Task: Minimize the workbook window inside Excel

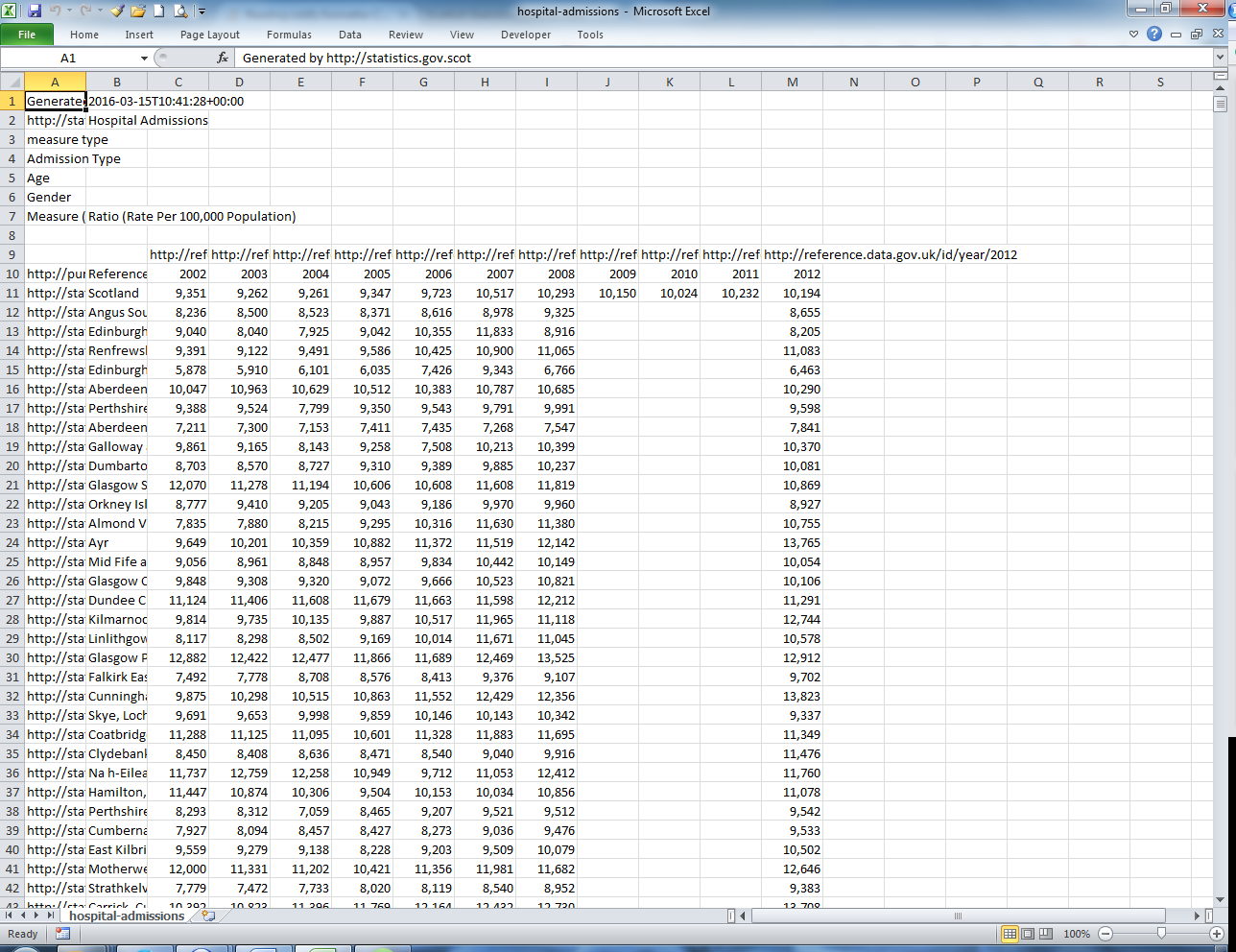Action: pos(1176,35)
